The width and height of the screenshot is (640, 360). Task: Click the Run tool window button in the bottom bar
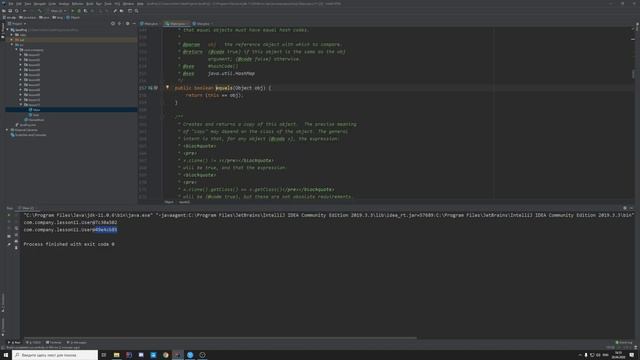(x=14, y=342)
